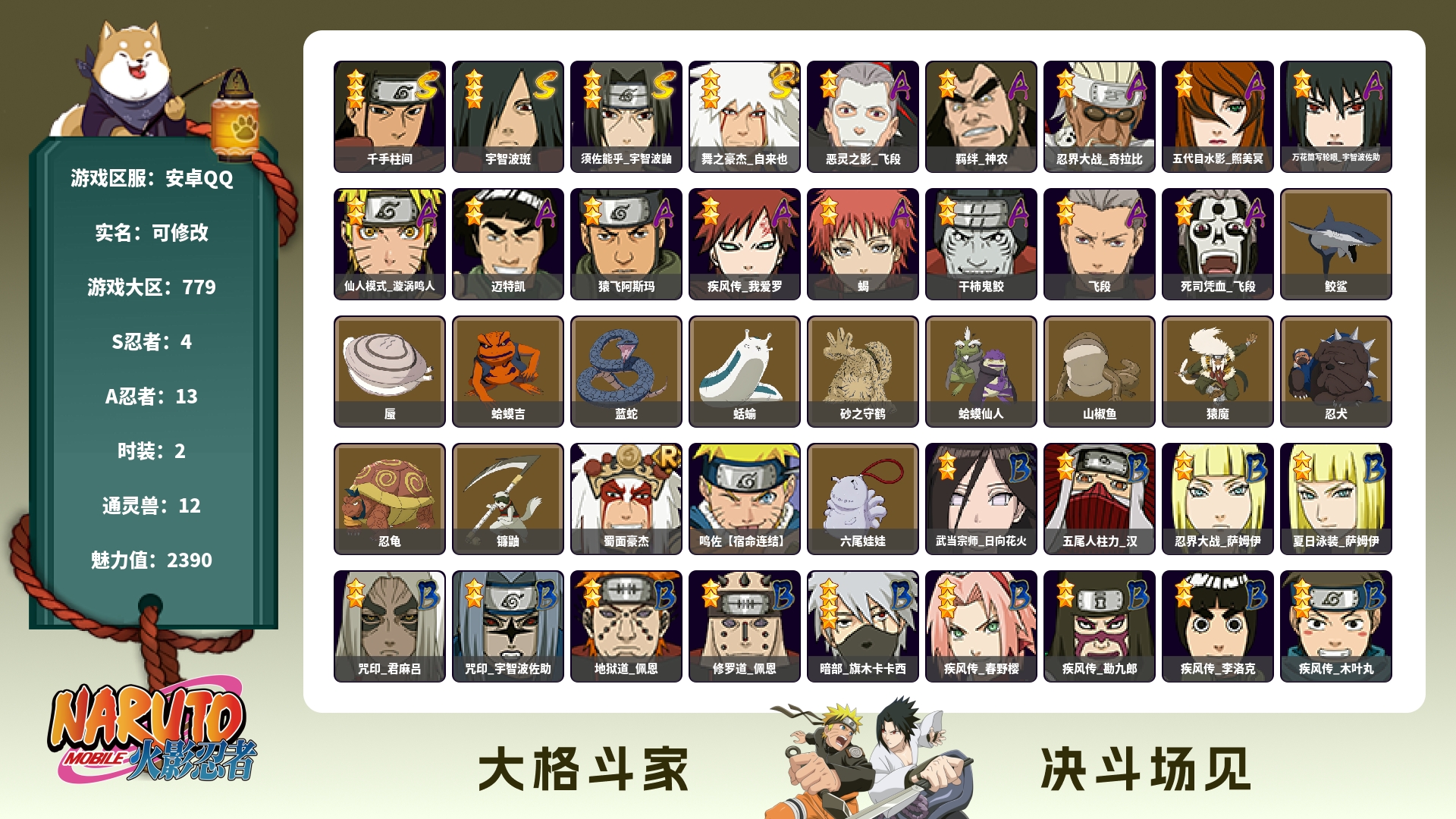Select the 六尾娃娃 doll charm icon
The height and width of the screenshot is (819, 1456).
coord(863,499)
